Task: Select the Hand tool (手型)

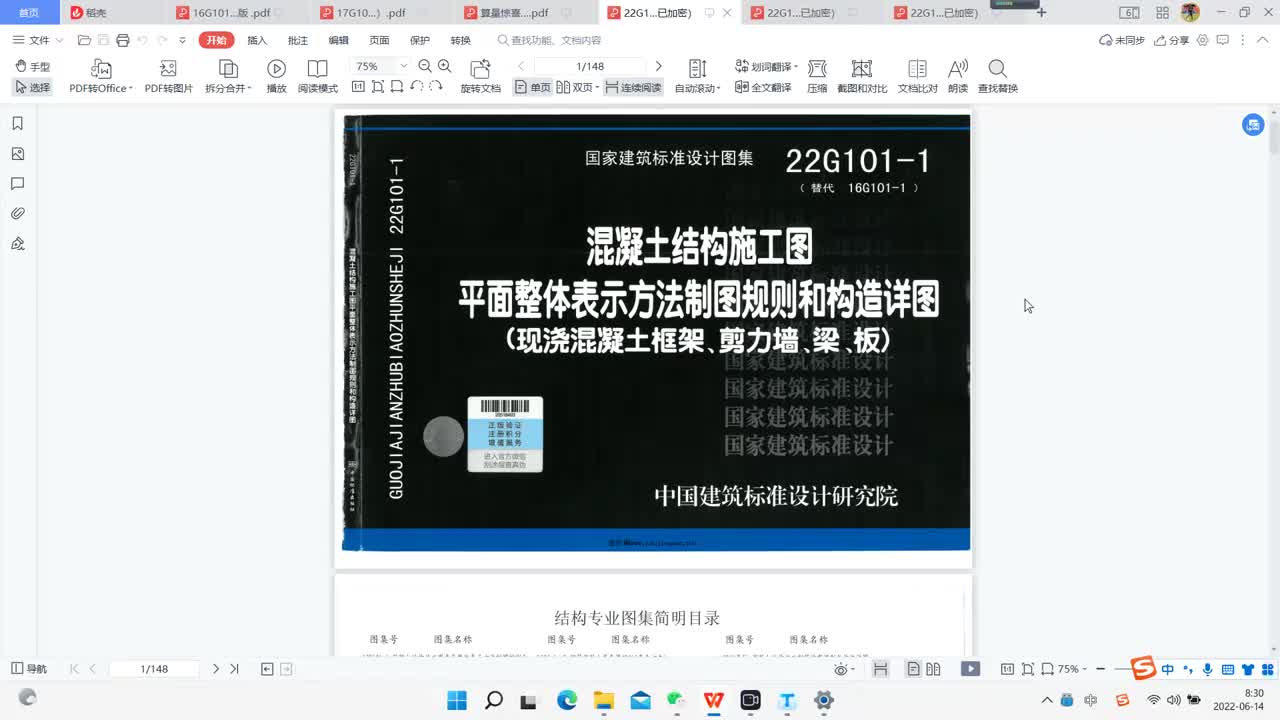Action: coord(33,67)
